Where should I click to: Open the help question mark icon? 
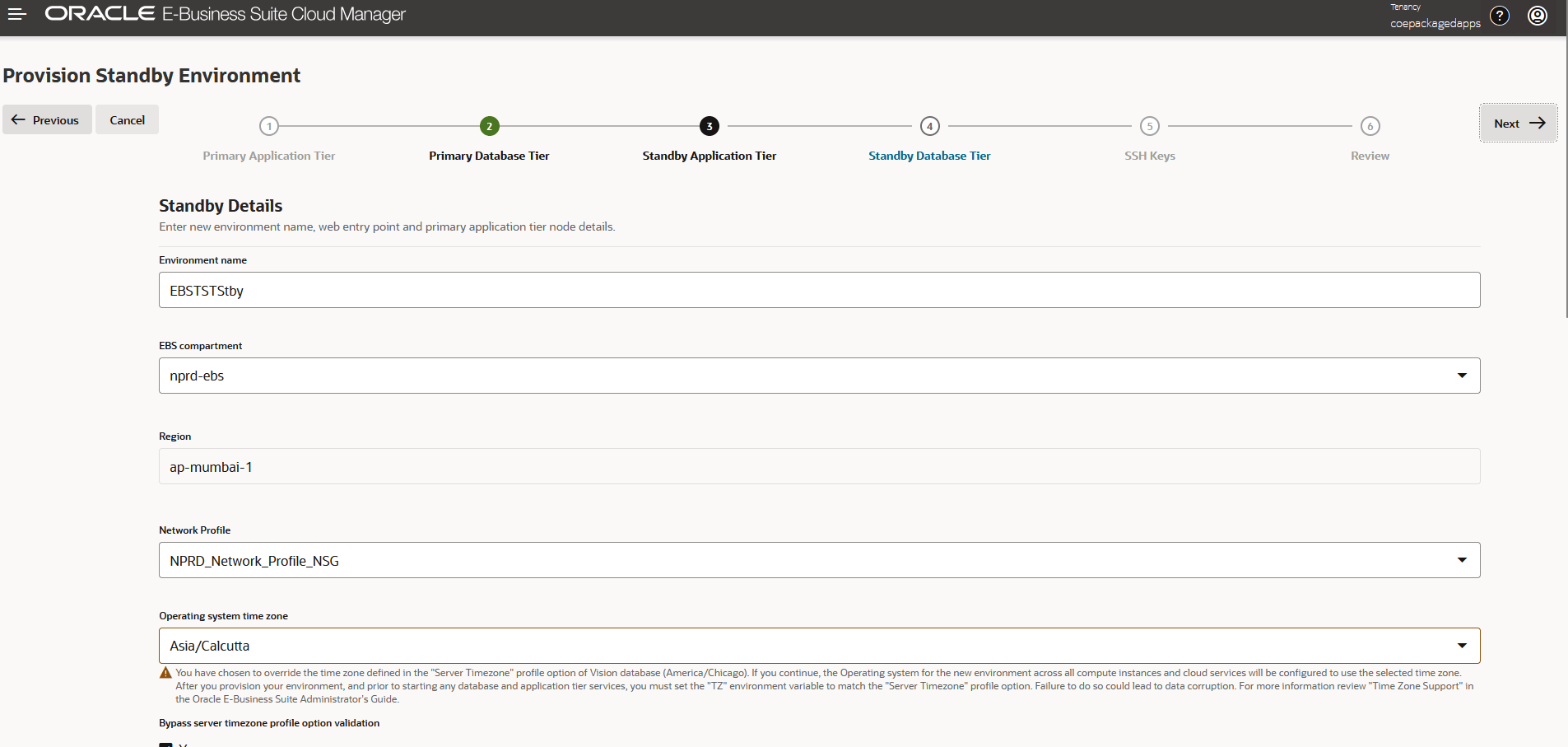pos(1500,16)
